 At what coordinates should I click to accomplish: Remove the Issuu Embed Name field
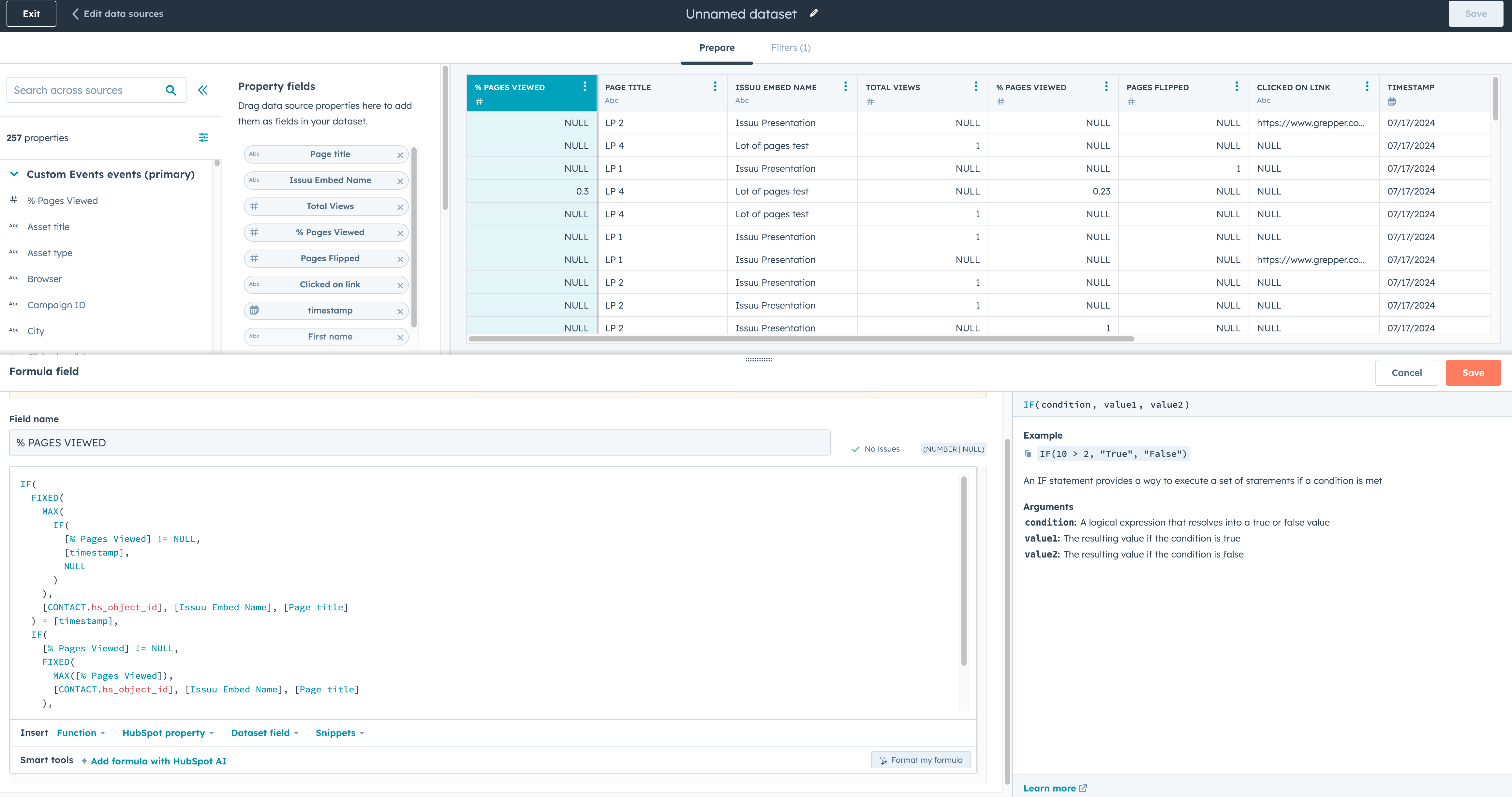pos(400,181)
